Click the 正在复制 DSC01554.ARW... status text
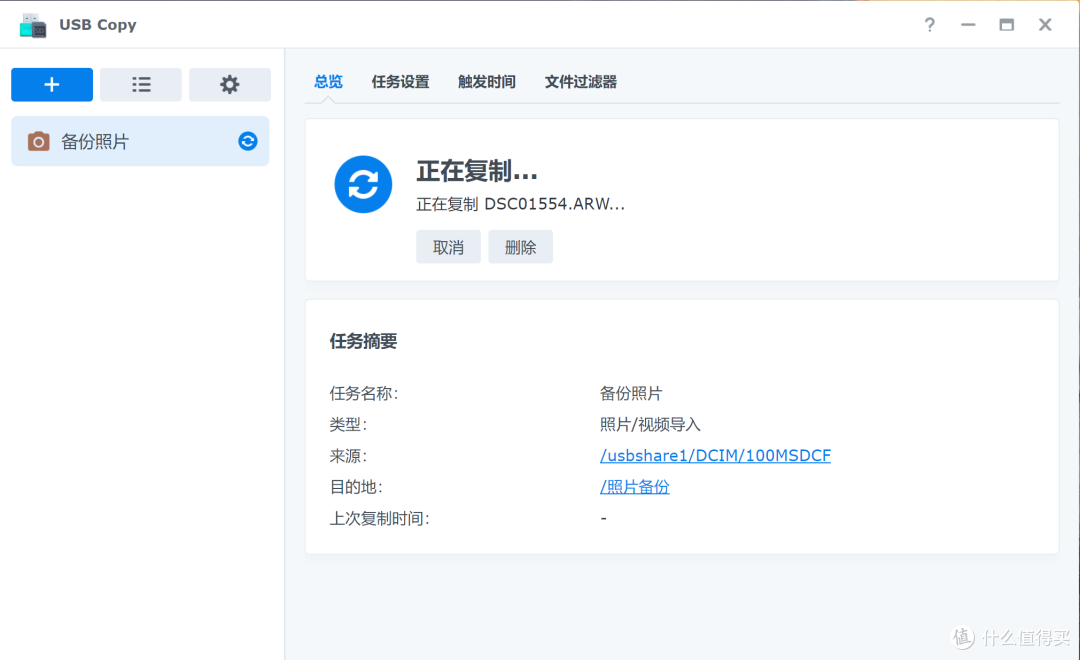The height and width of the screenshot is (660, 1080). pyautogui.click(x=521, y=205)
